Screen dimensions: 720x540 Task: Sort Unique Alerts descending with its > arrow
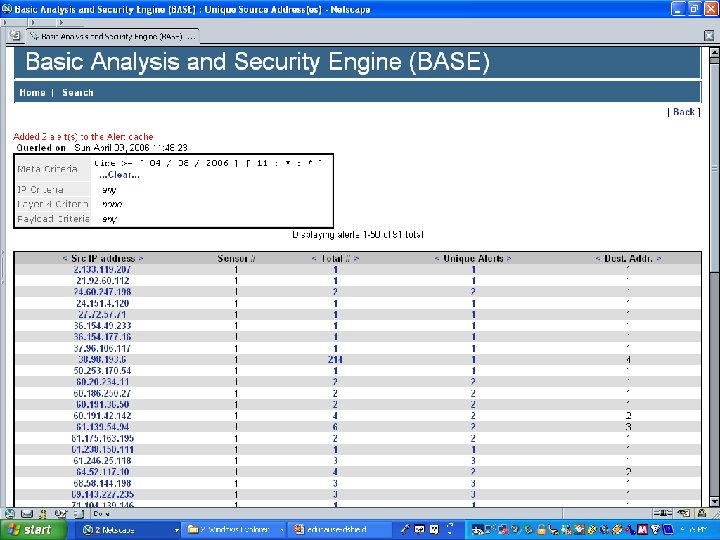(509, 259)
